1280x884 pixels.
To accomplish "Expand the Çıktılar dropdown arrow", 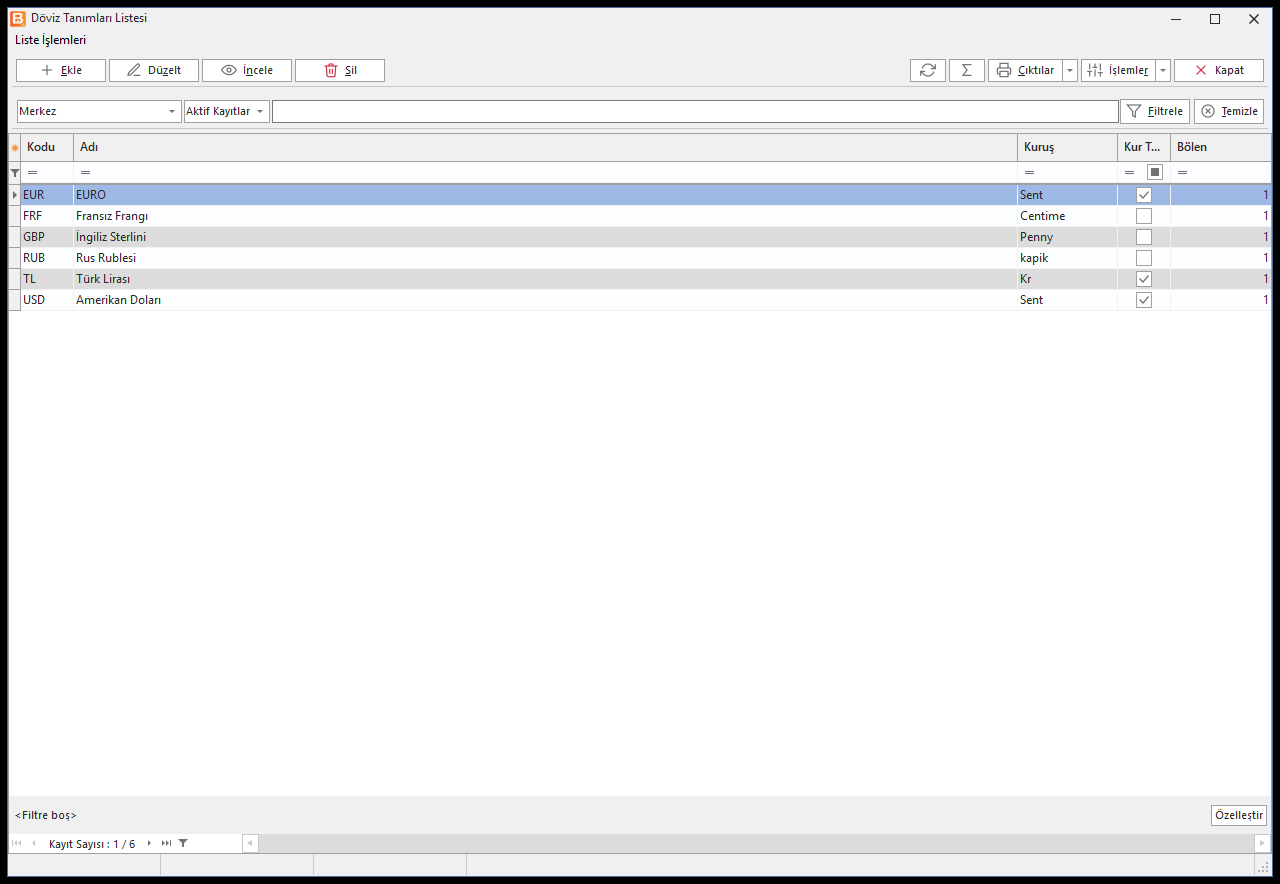I will click(x=1070, y=70).
